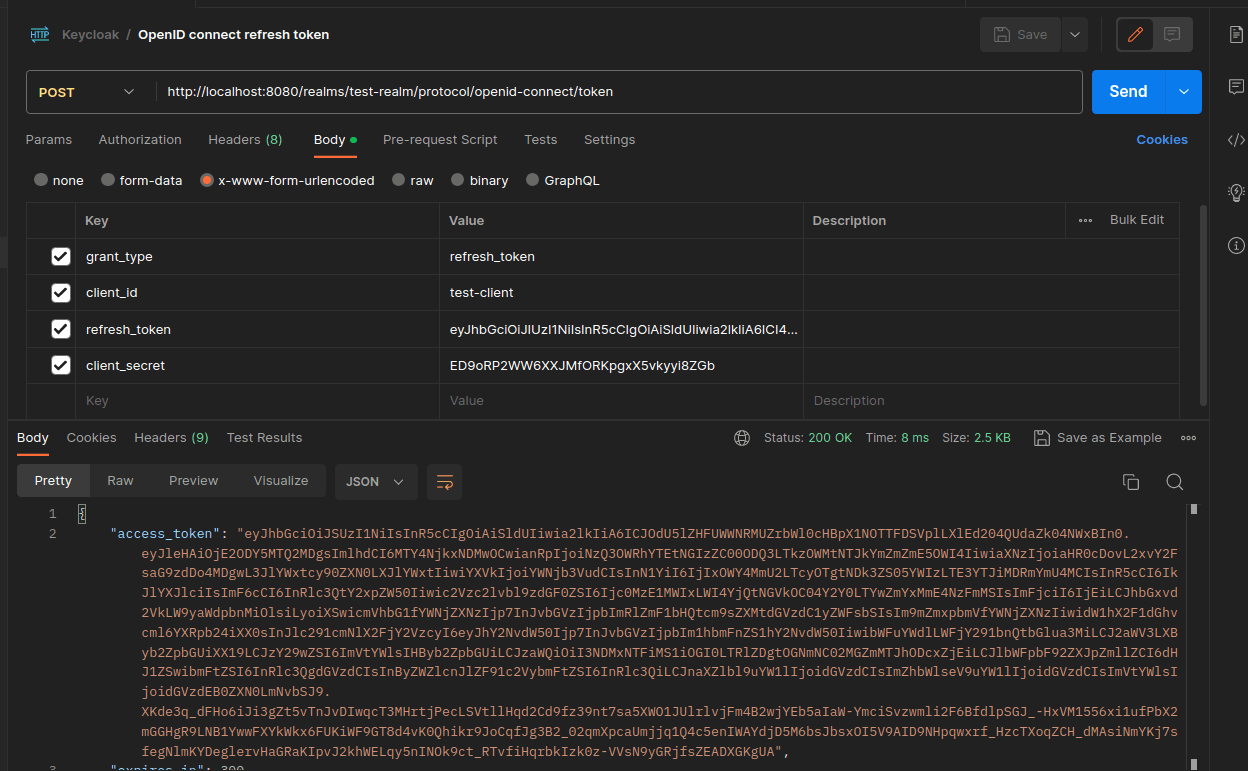Open the Documentation panel in right sidebar
This screenshot has width=1248, height=771.
1236,34
